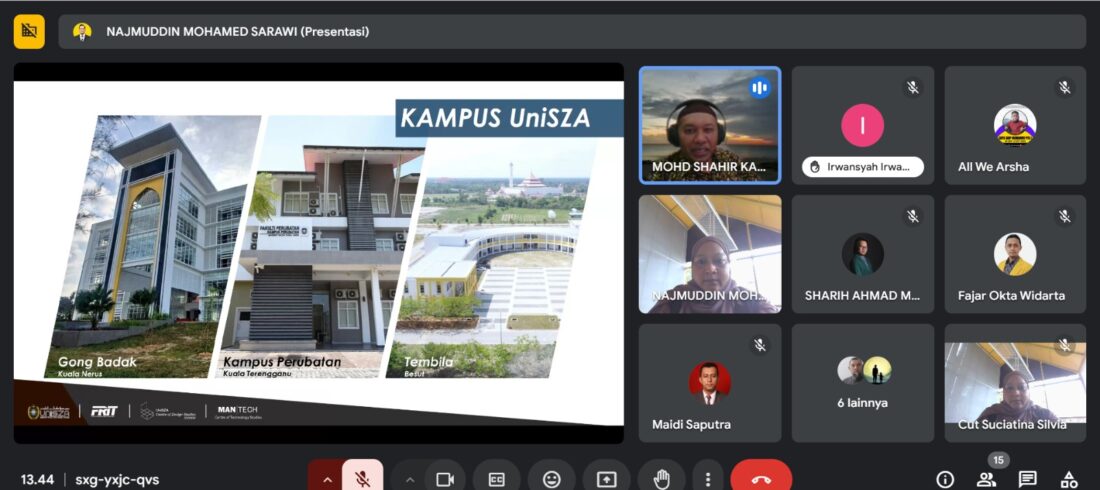
Task: Click Irwansyah's pink I avatar
Action: 862,125
